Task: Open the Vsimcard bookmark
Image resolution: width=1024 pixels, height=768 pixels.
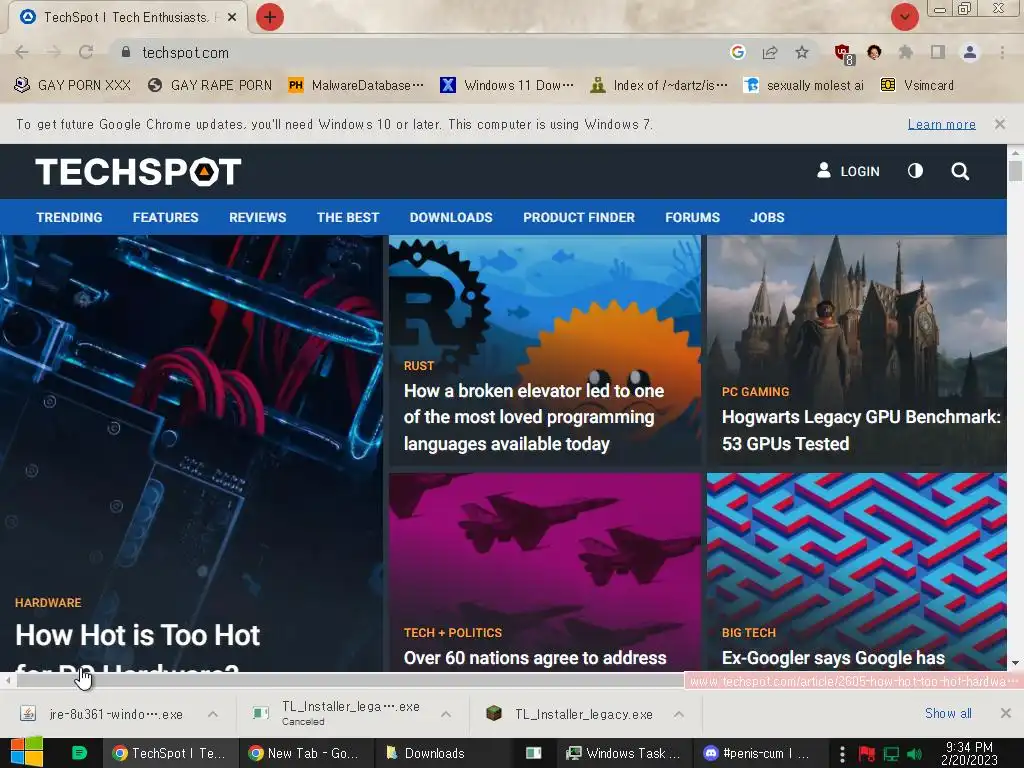Action: (x=917, y=85)
